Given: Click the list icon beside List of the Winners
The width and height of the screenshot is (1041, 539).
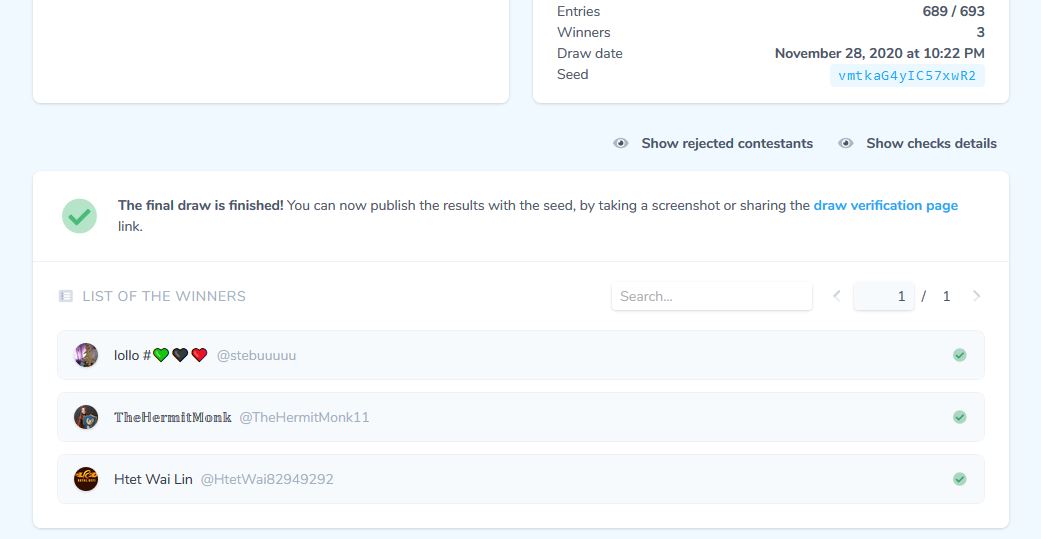Looking at the screenshot, I should click(66, 296).
